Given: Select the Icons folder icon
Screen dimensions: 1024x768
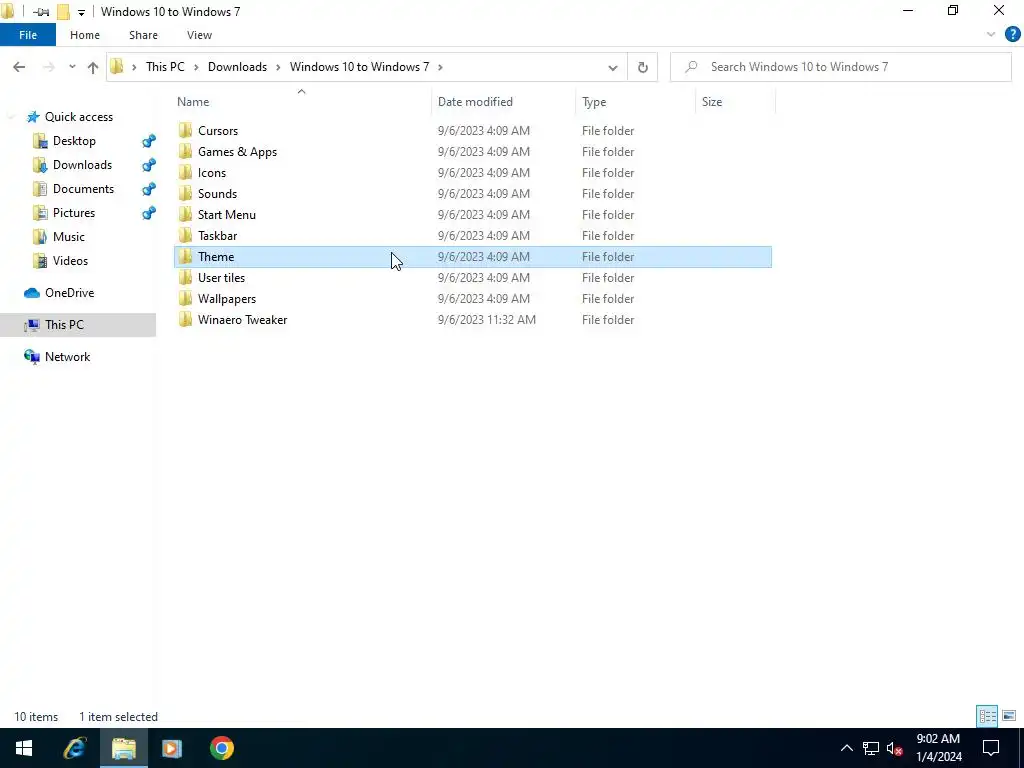Looking at the screenshot, I should tap(185, 172).
